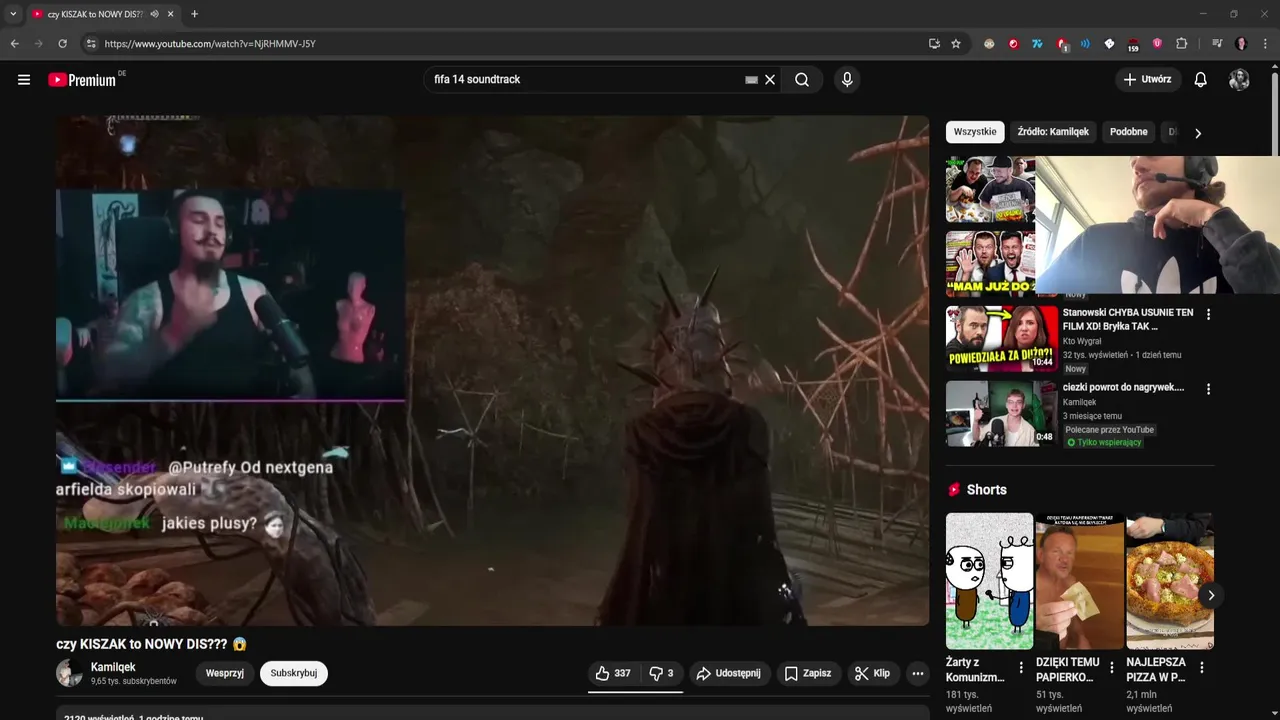Open Stanowski CHYBA USUNIE TEN FILM video title
Image resolution: width=1280 pixels, height=720 pixels.
click(1128, 319)
